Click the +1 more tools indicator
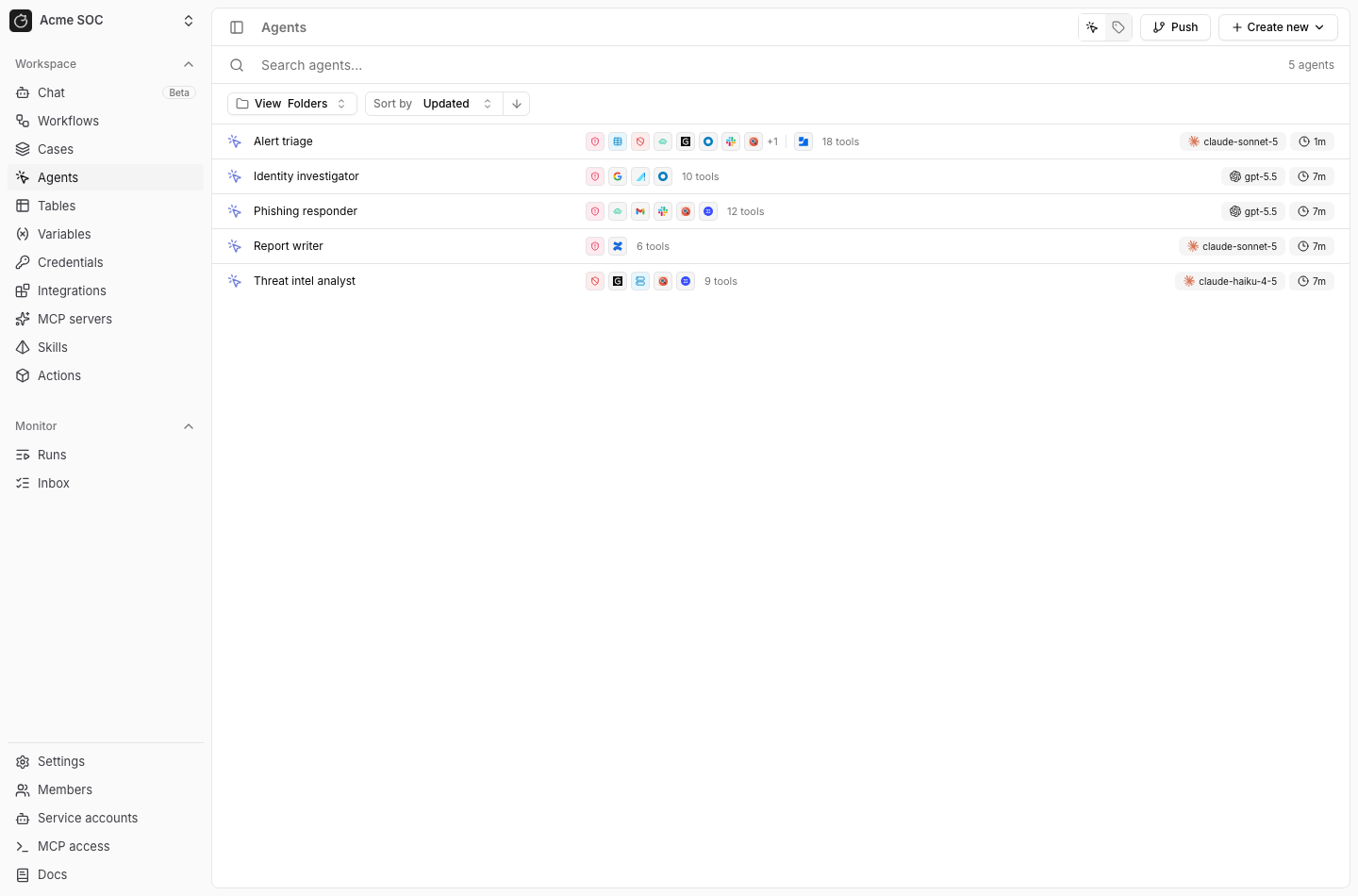1358x896 pixels. pyautogui.click(x=772, y=141)
